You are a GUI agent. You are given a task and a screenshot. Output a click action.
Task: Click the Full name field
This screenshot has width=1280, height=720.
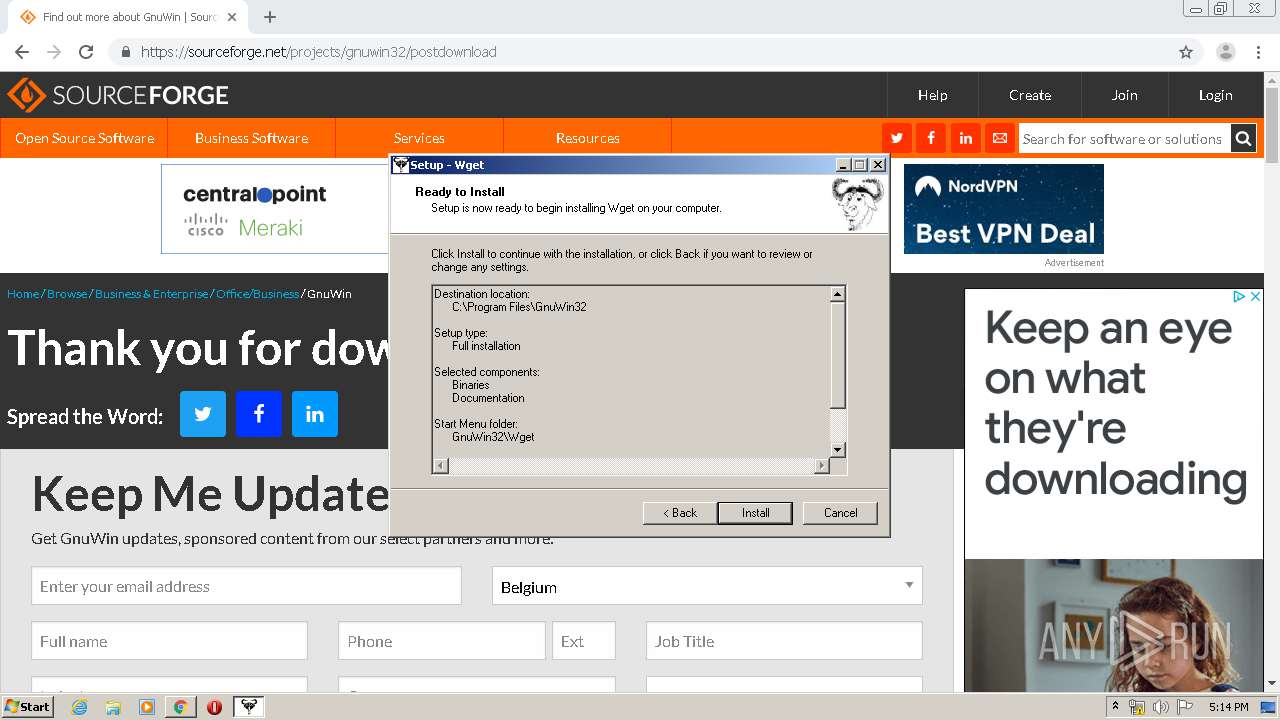point(169,641)
